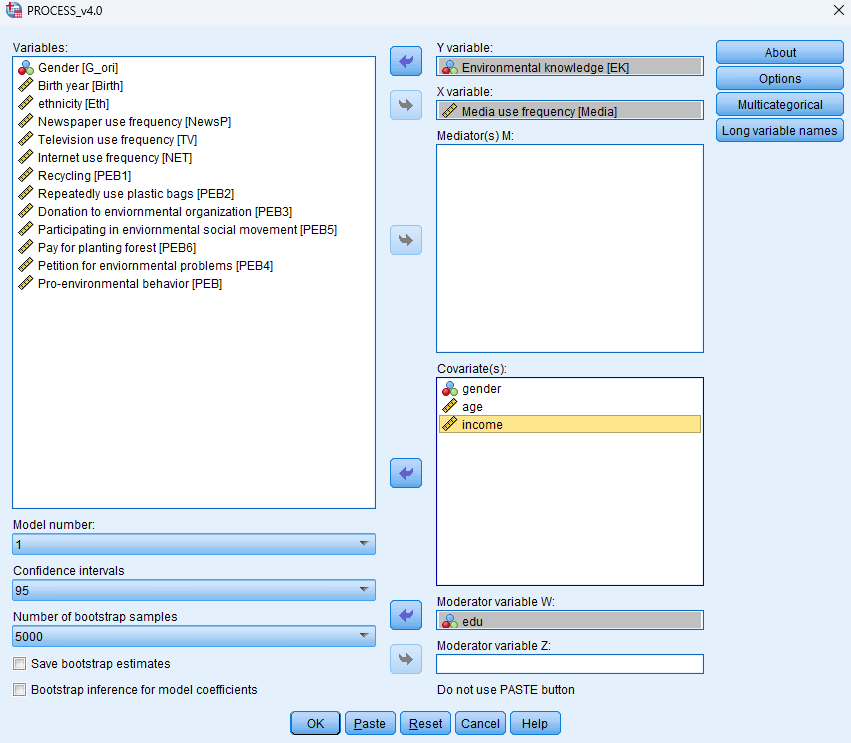Click the scale icon next to Recycling [PEB1]
Screen dimensions: 851x743
click(x=26, y=176)
